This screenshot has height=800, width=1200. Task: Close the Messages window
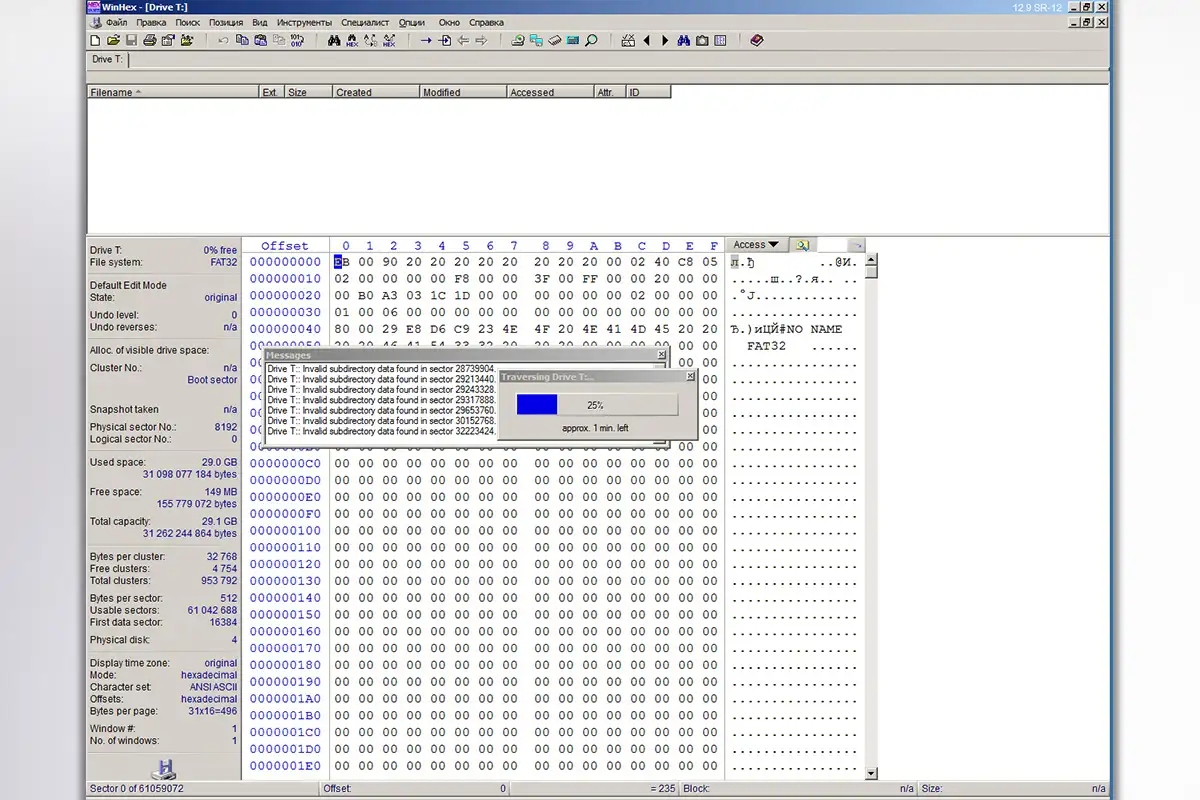click(661, 355)
